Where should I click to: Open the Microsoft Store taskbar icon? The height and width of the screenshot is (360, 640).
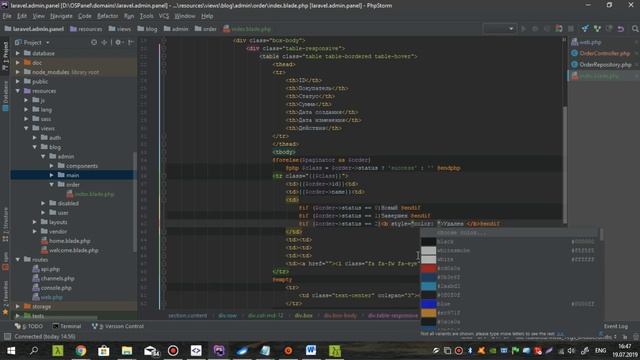pyautogui.click(x=104, y=351)
